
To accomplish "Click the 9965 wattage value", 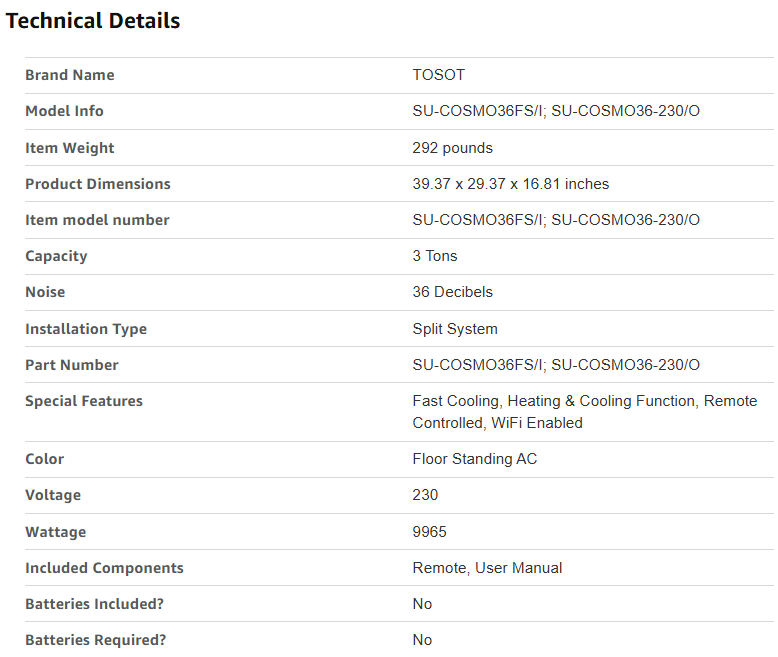I will tap(430, 532).
